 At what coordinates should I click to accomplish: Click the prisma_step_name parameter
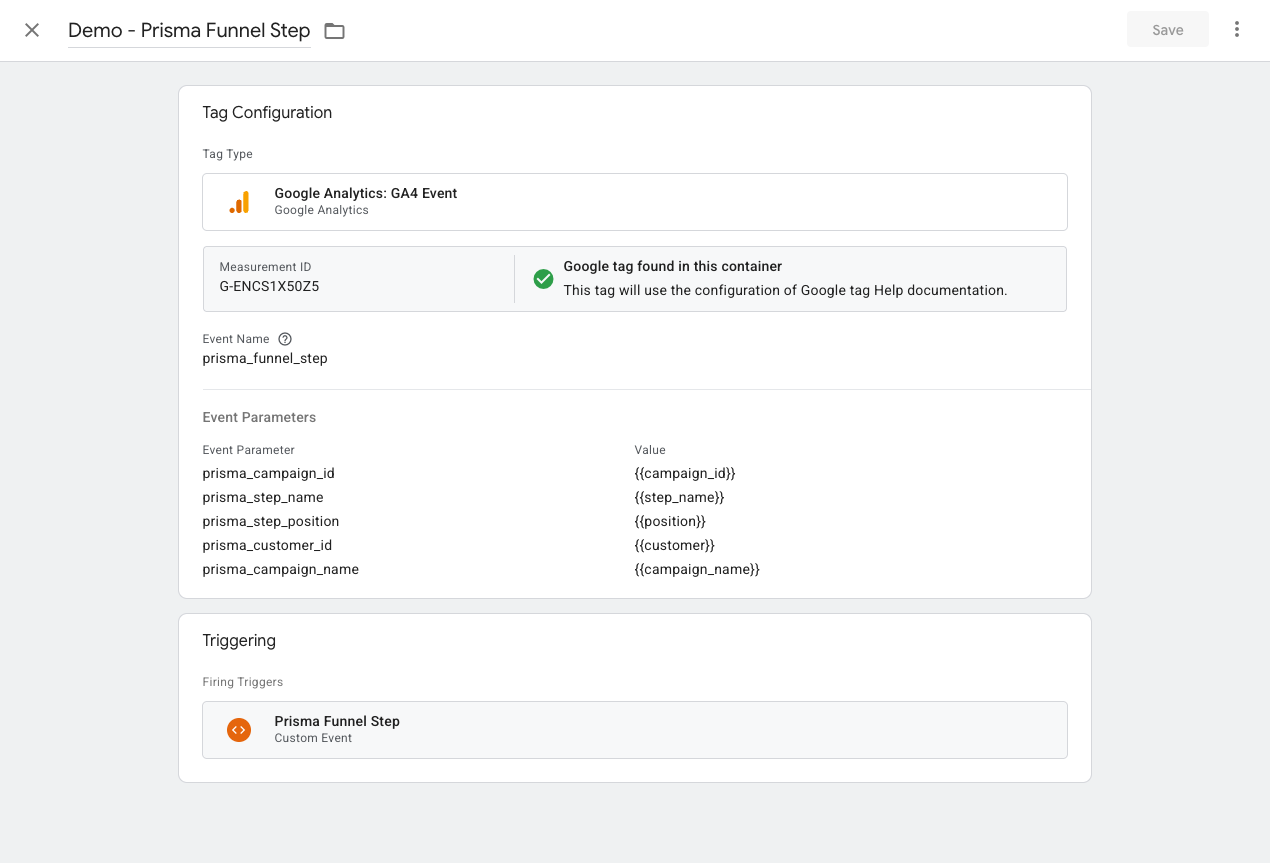pyautogui.click(x=263, y=497)
